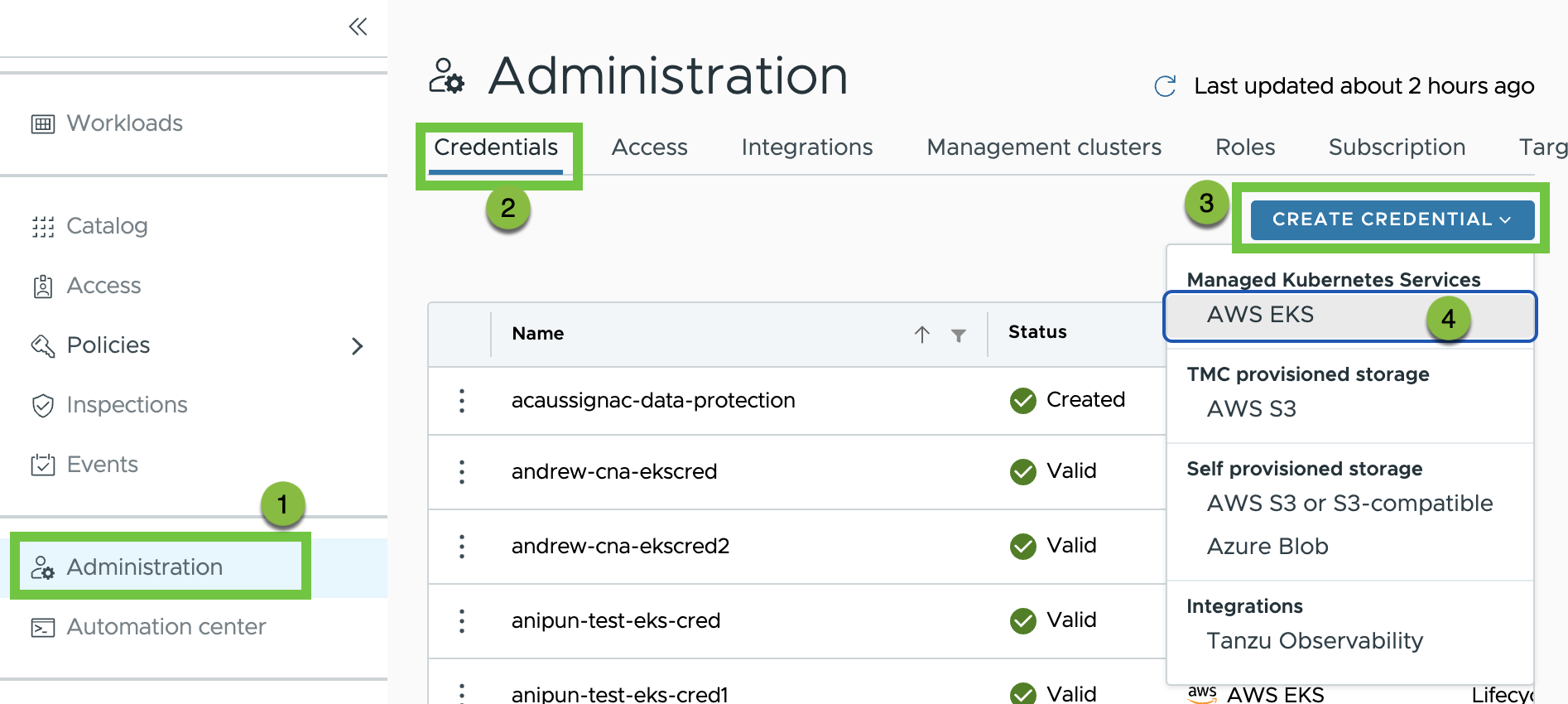Viewport: 1568px width, 704px height.
Task: Open actions menu for andrew-cna-ekscred2
Action: (x=462, y=547)
